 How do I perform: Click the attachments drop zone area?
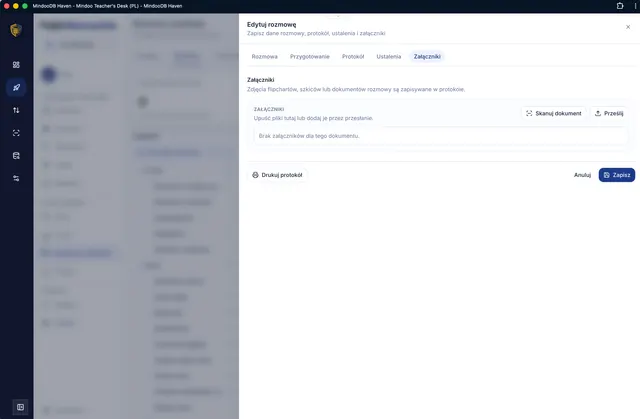[x=441, y=126]
